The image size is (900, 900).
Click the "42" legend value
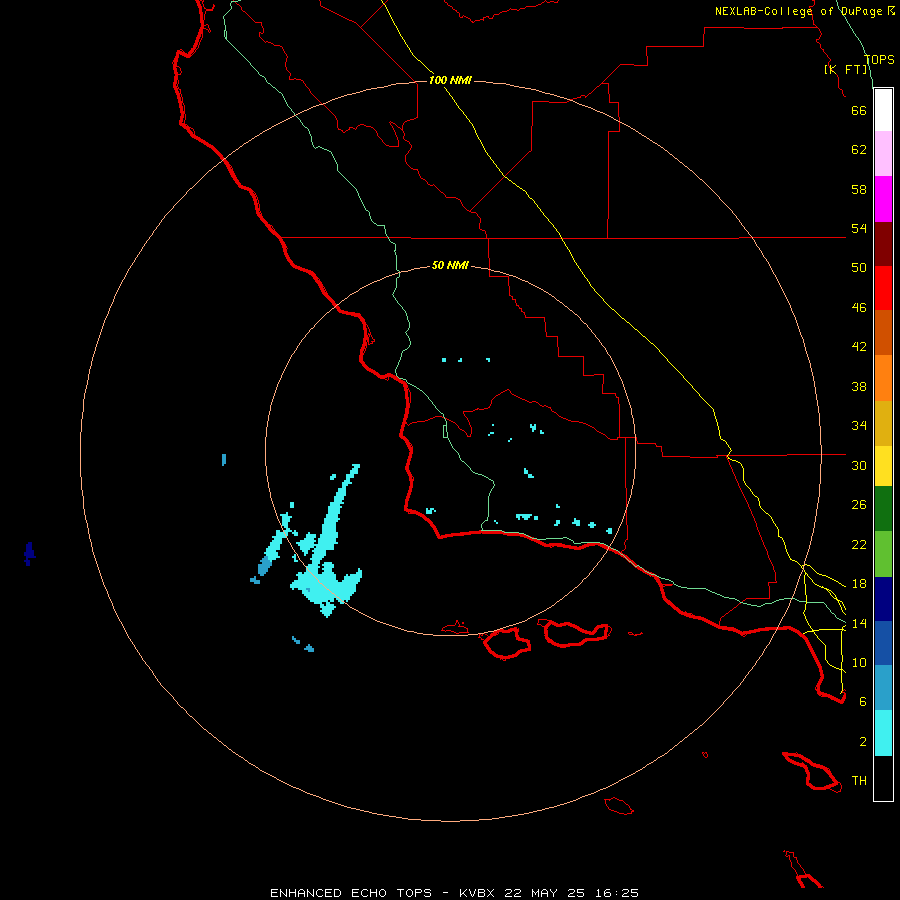859,347
